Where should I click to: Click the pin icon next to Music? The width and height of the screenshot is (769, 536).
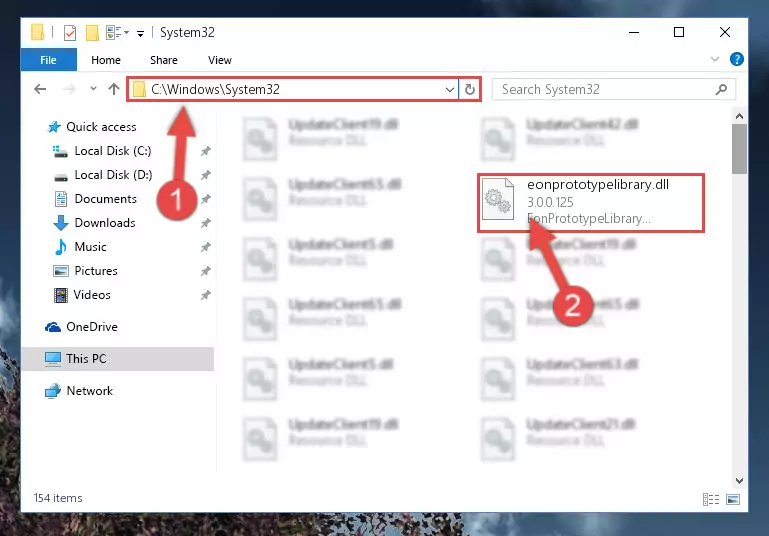coord(205,247)
